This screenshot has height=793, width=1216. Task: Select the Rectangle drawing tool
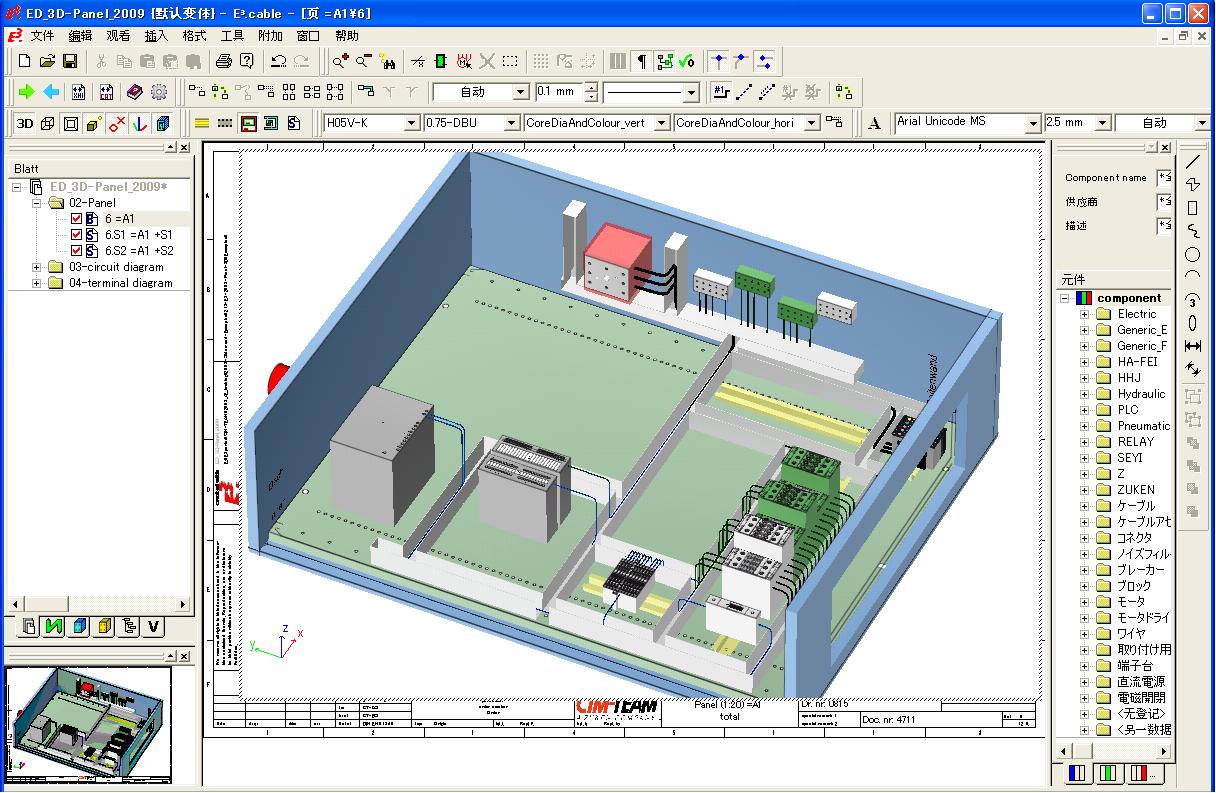click(x=1192, y=208)
